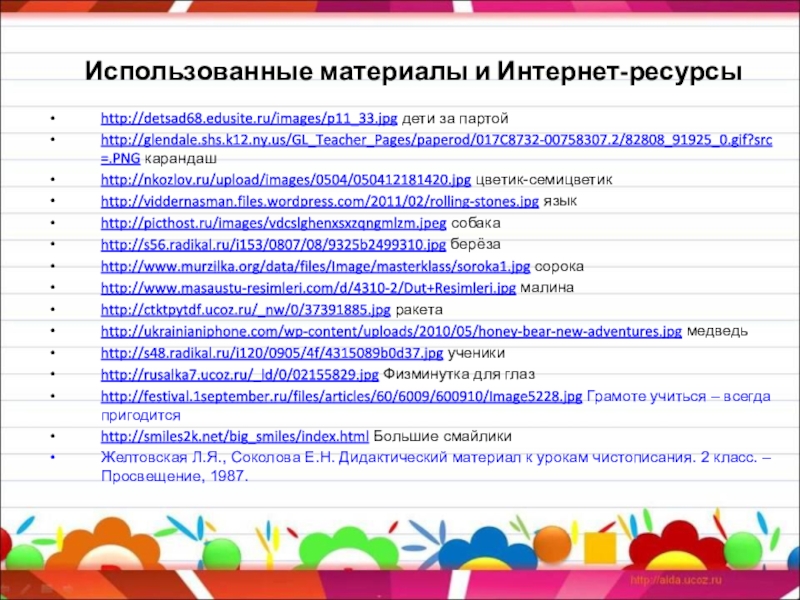Open the masaustu-resimleri.com Dut+Resimleri link
The height and width of the screenshot is (600, 800).
308,288
